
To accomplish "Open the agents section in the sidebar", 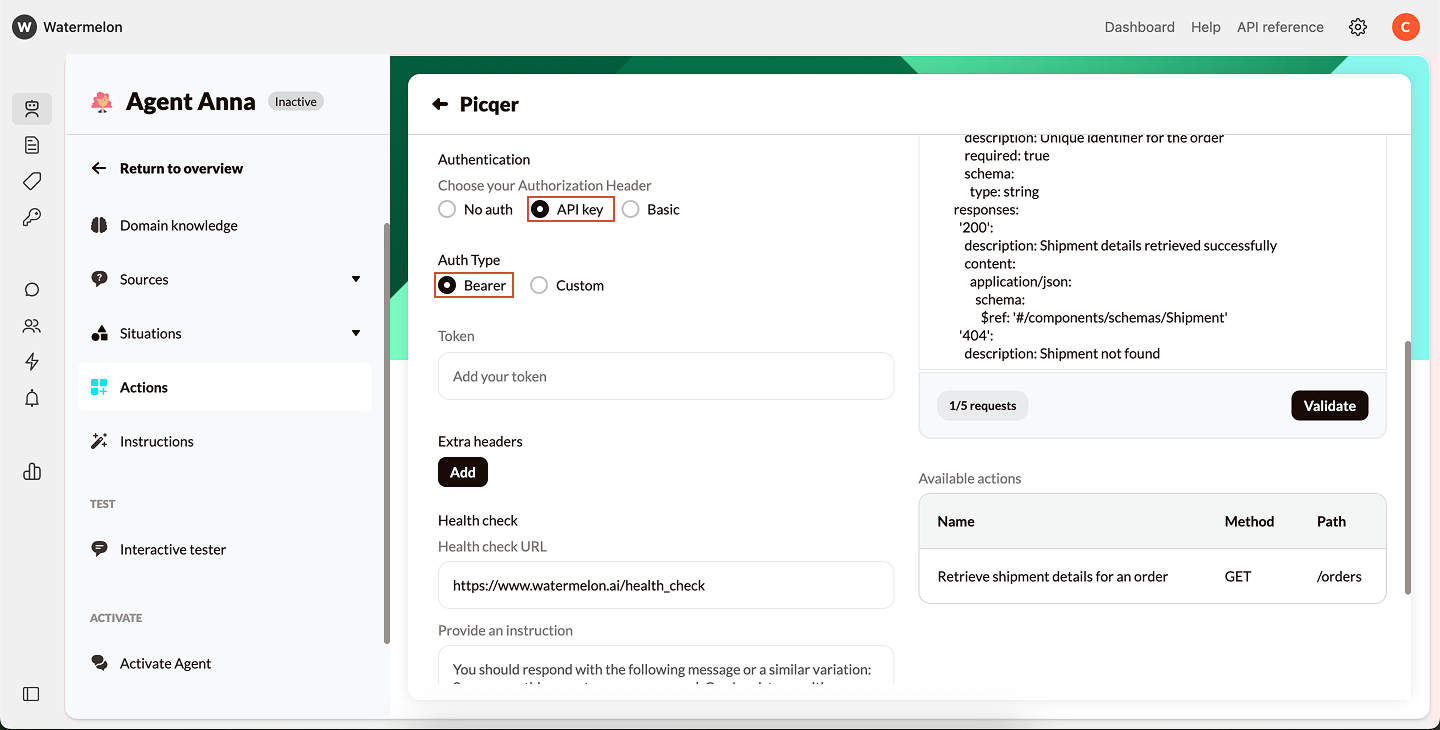I will coord(31,108).
